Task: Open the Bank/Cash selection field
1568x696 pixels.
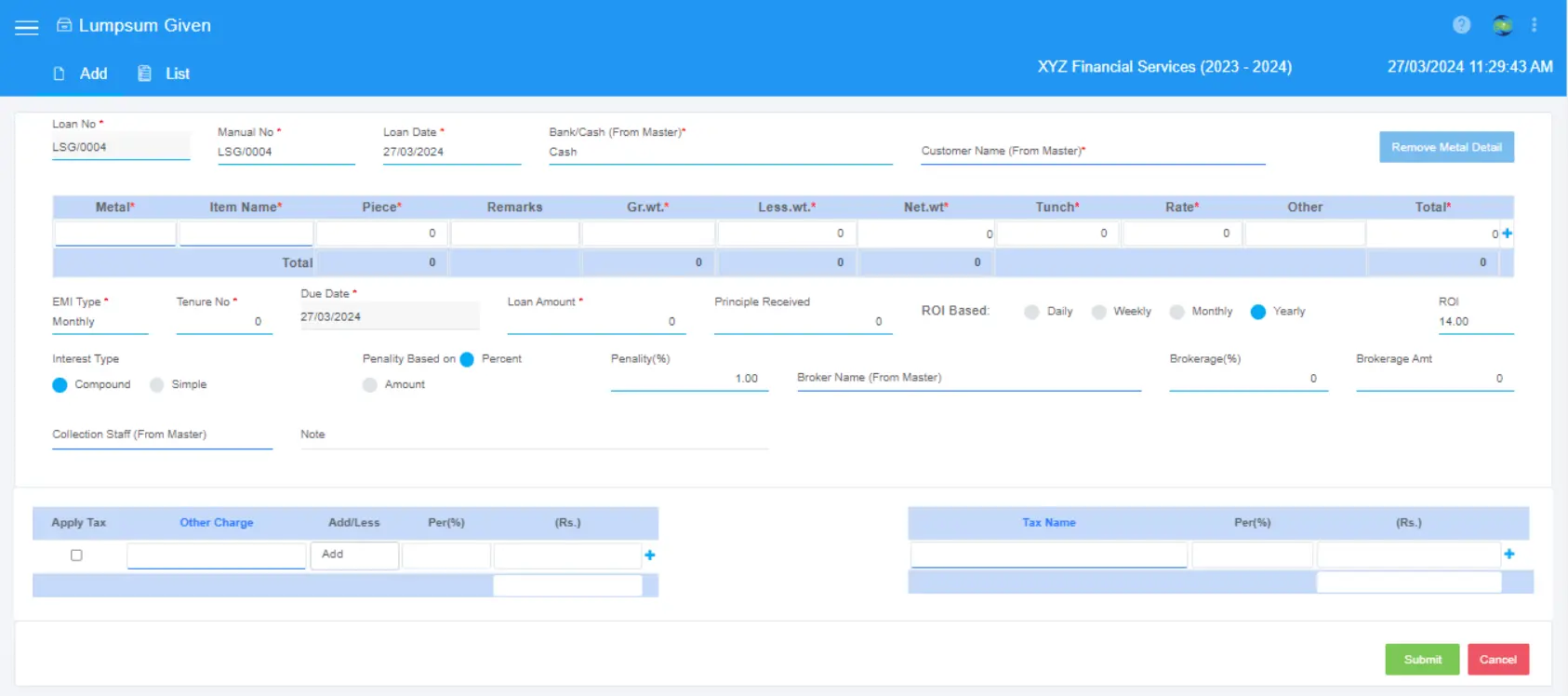Action: [x=719, y=153]
